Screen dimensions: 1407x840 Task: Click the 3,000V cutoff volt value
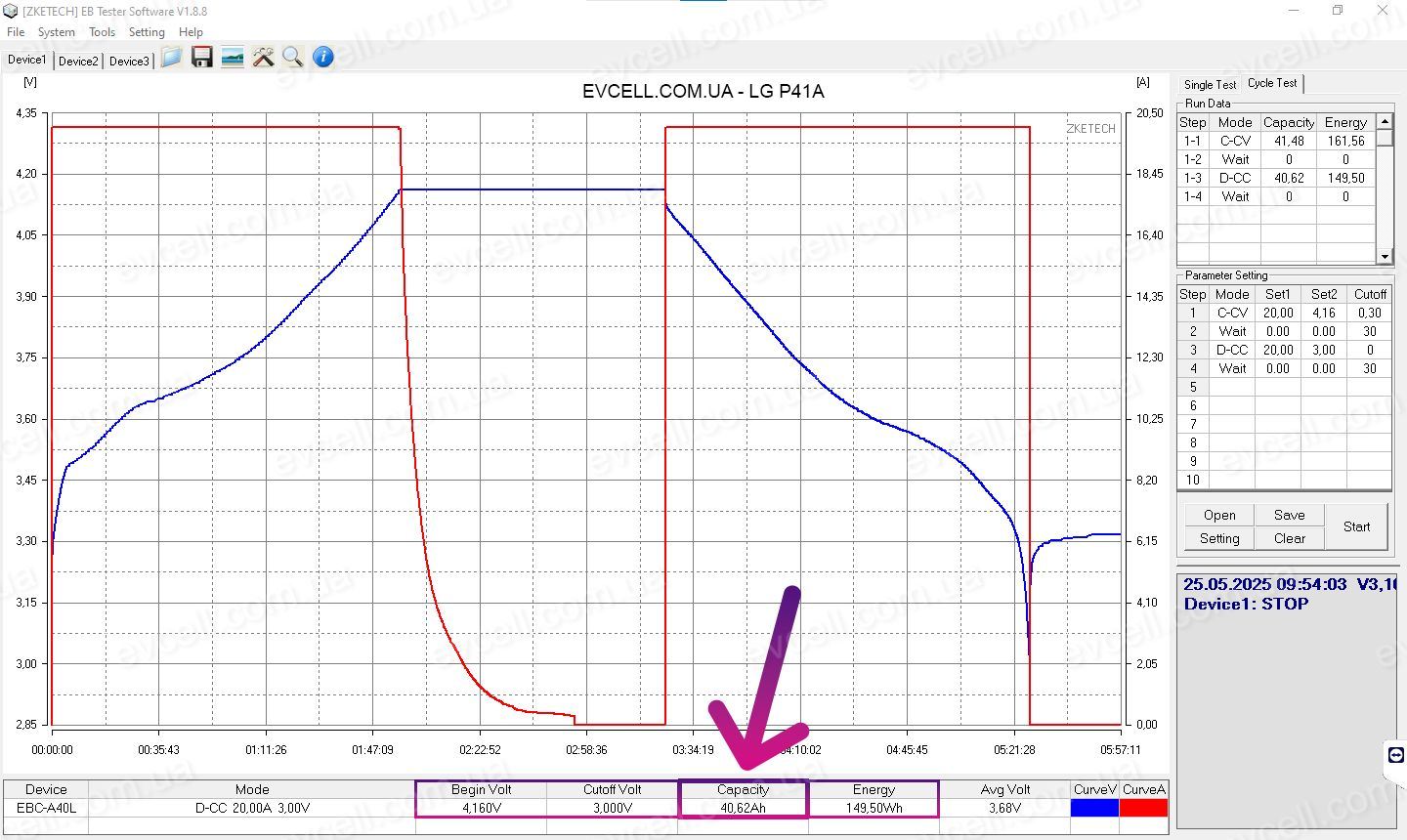pos(613,808)
